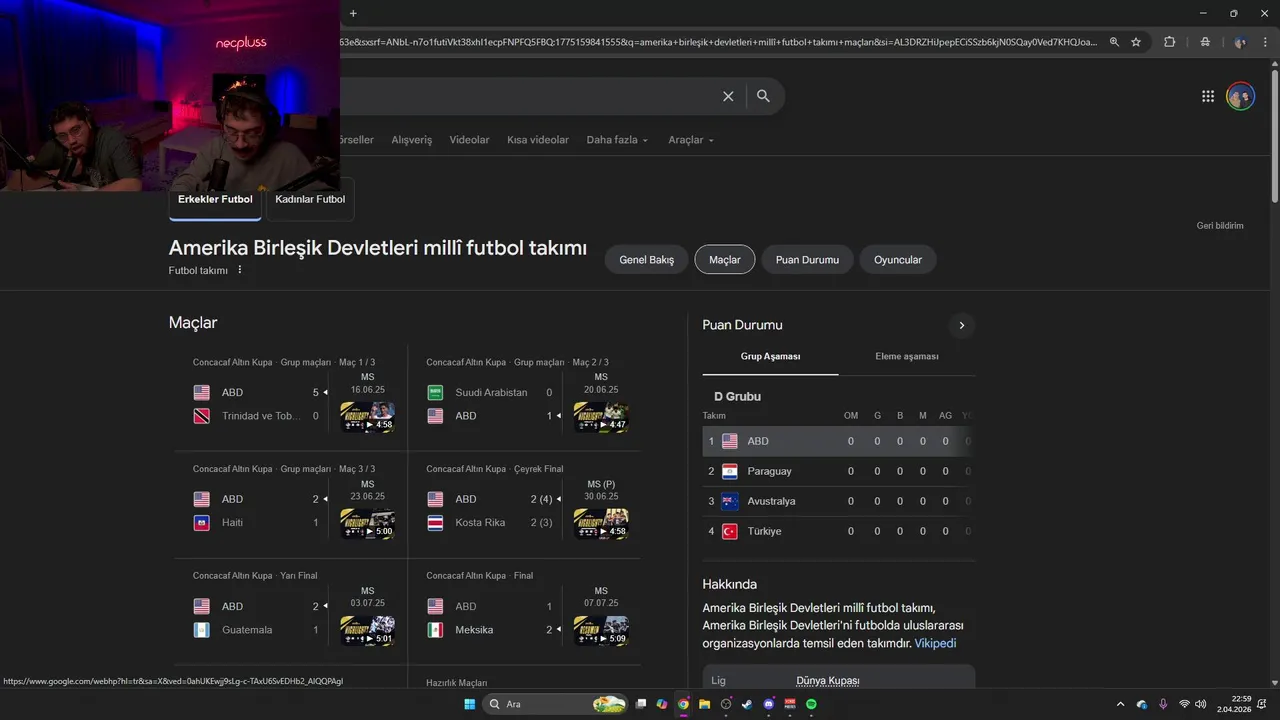Viewport: 1280px width, 720px height.
Task: Bookmark this page with the star icon
Action: point(1136,42)
